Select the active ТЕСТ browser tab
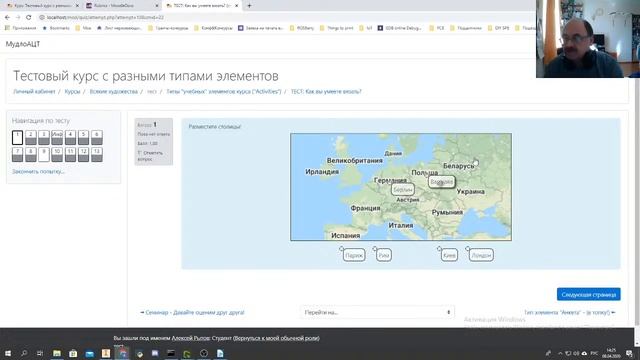640x360 pixels. 201,6
